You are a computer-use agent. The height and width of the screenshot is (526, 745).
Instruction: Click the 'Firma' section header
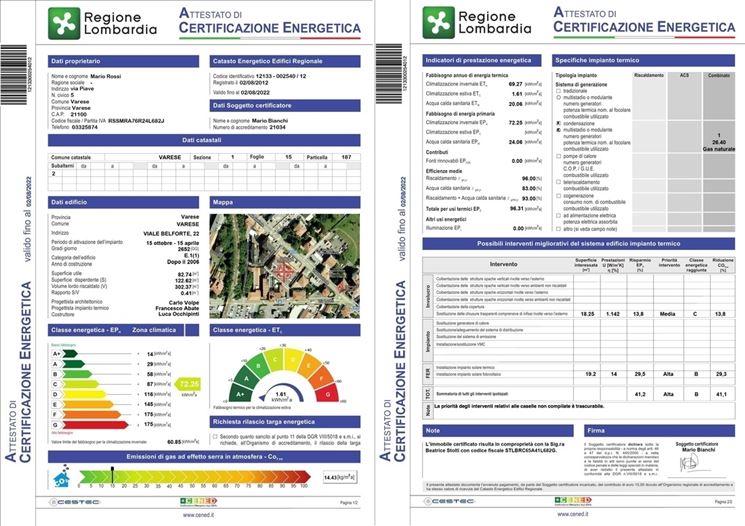coord(659,430)
